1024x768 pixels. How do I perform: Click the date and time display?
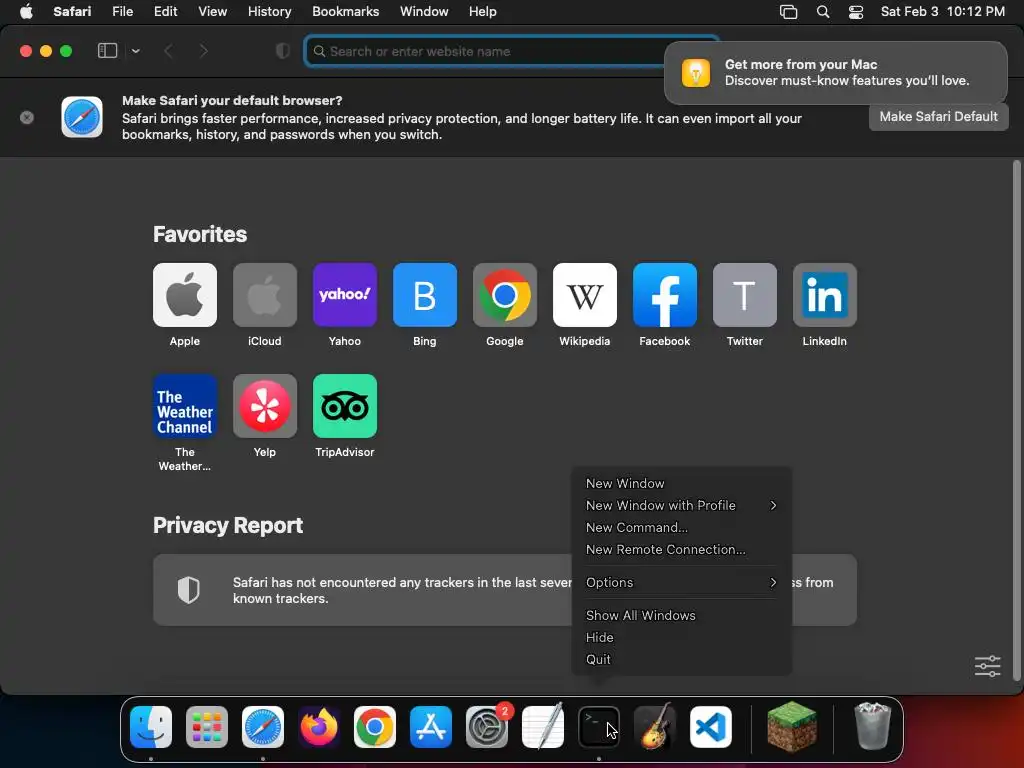coord(942,12)
